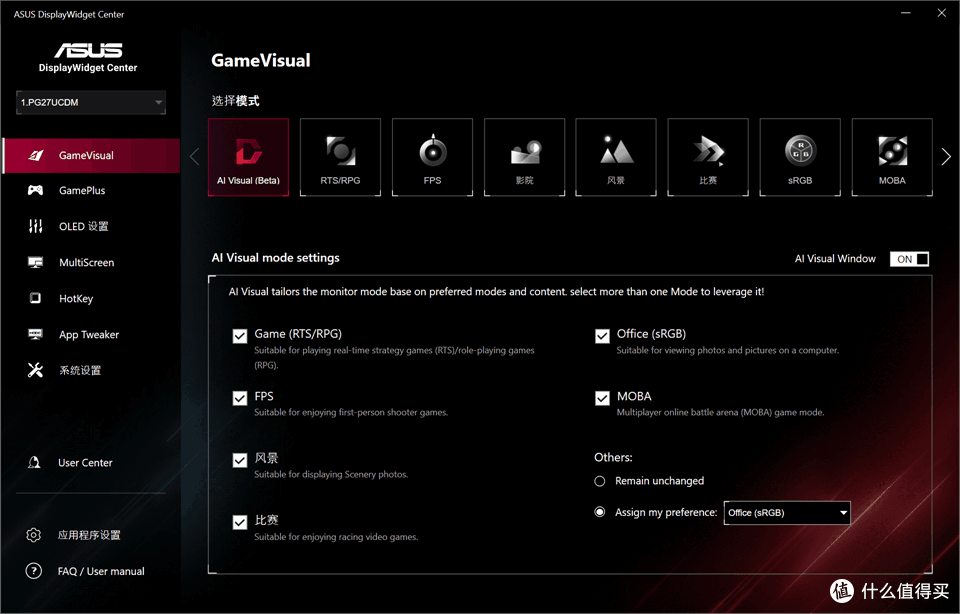Toggle the AI Visual Window ON switch
This screenshot has width=960, height=614.
909,259
